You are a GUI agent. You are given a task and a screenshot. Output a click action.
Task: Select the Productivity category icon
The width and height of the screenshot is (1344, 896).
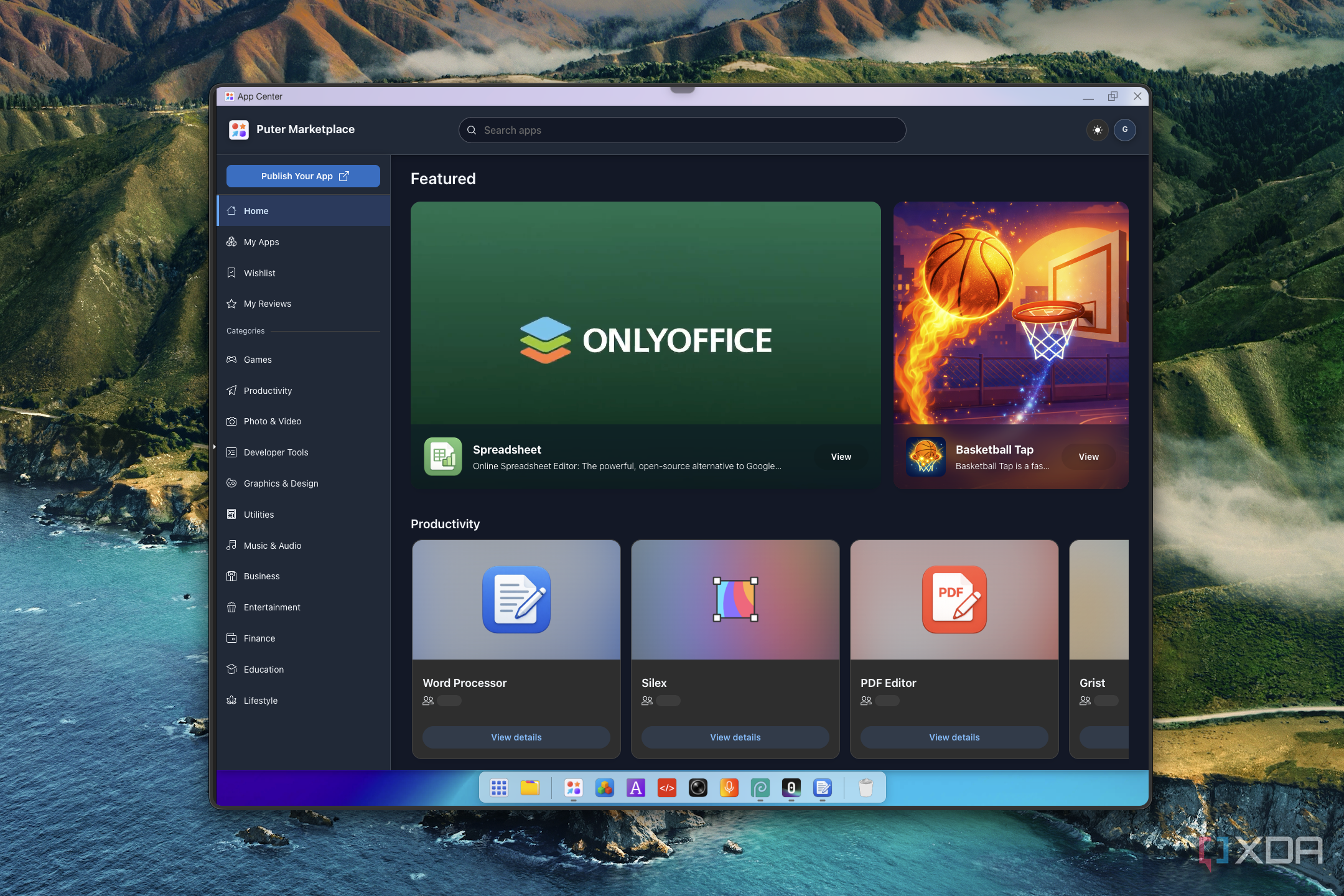[231, 391]
